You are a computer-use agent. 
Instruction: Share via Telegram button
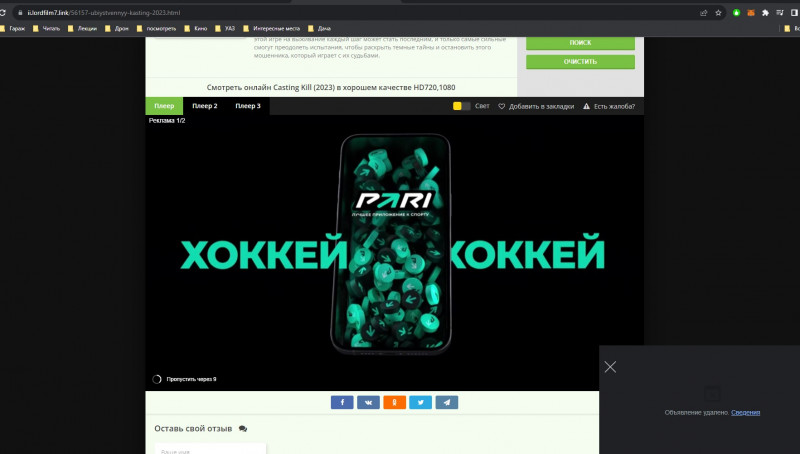pos(446,402)
